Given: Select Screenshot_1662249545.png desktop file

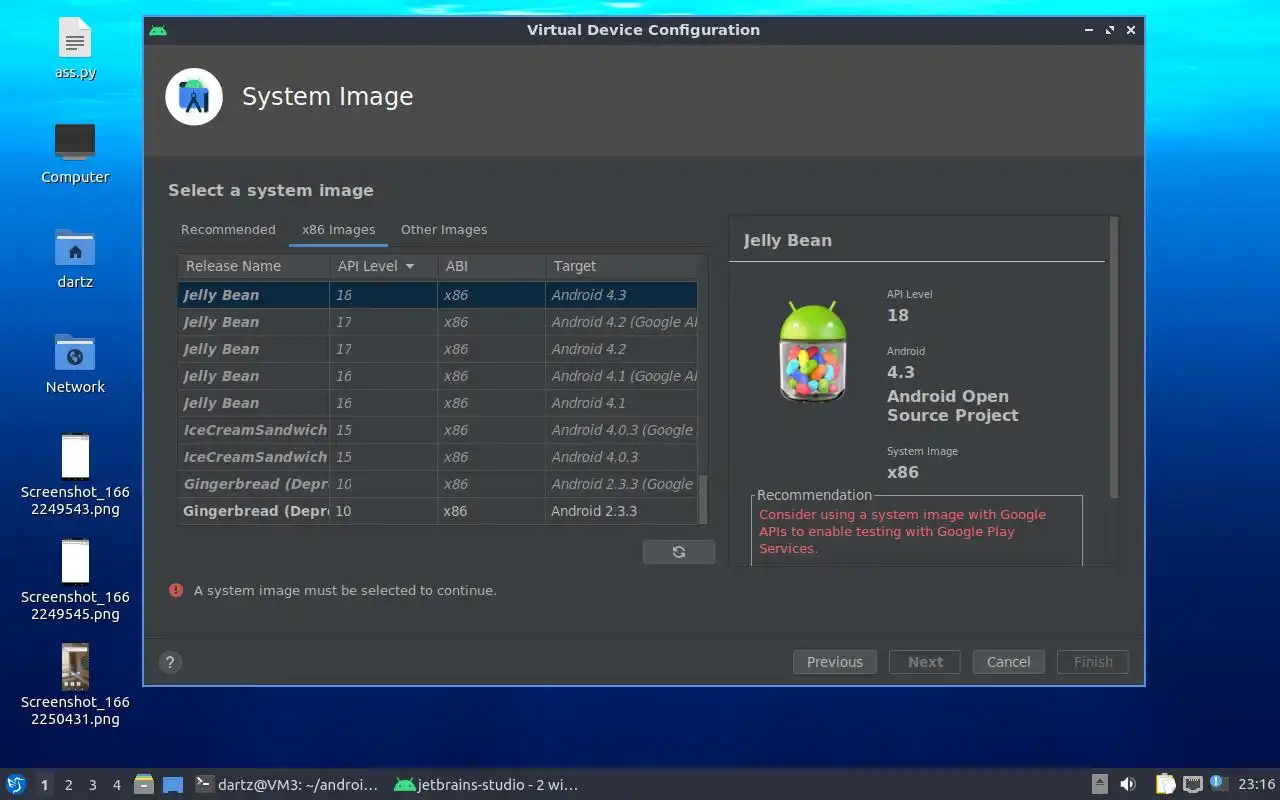Looking at the screenshot, I should [x=75, y=580].
